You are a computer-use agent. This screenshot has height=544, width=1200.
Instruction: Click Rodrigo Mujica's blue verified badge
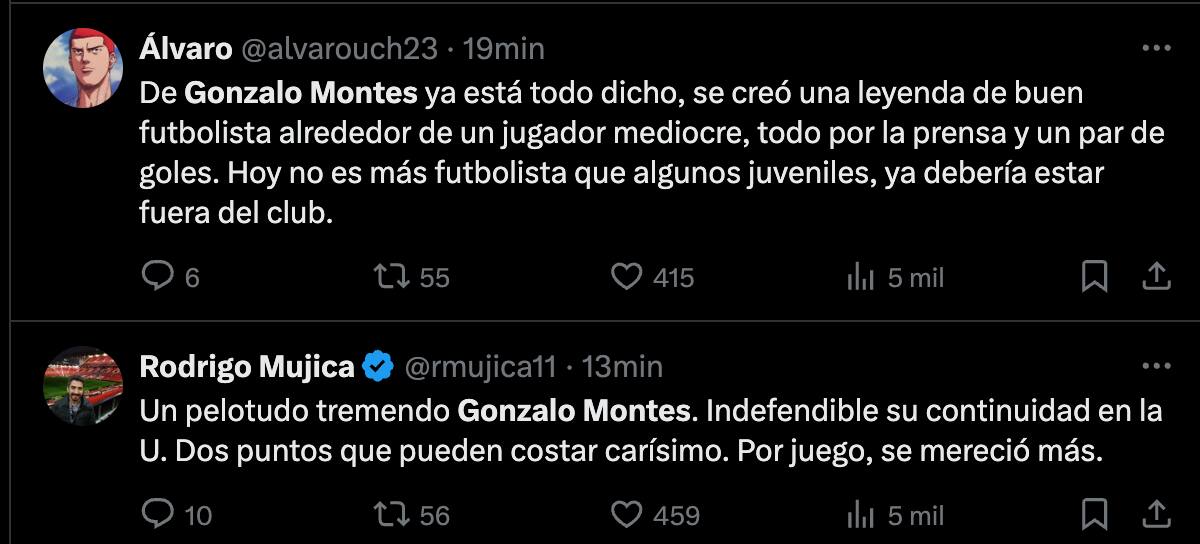point(377,367)
